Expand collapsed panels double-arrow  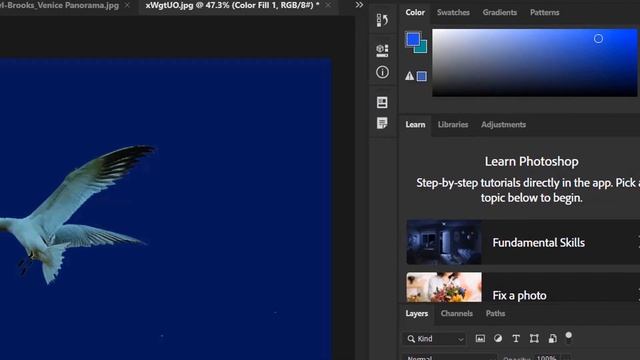click(x=359, y=5)
